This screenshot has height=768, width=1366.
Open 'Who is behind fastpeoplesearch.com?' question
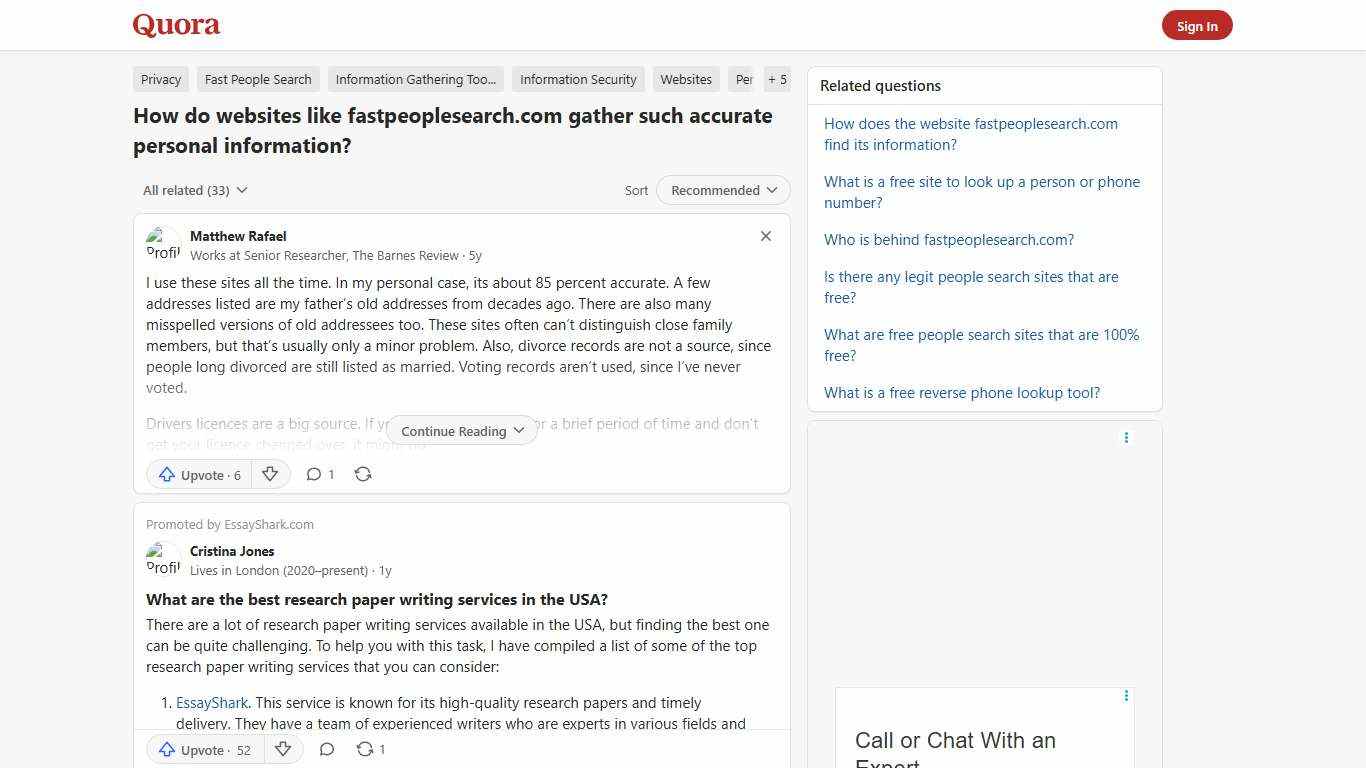(x=948, y=240)
